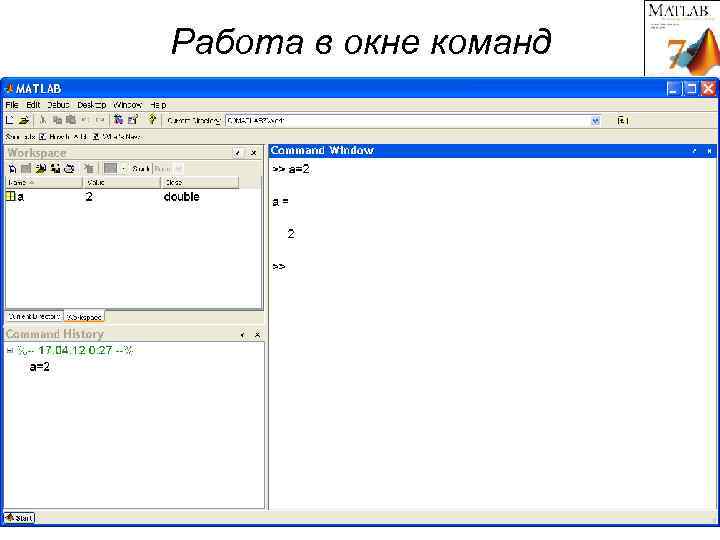This screenshot has width=720, height=540.
Task: Open the Stack Base dropdown
Action: [168, 169]
